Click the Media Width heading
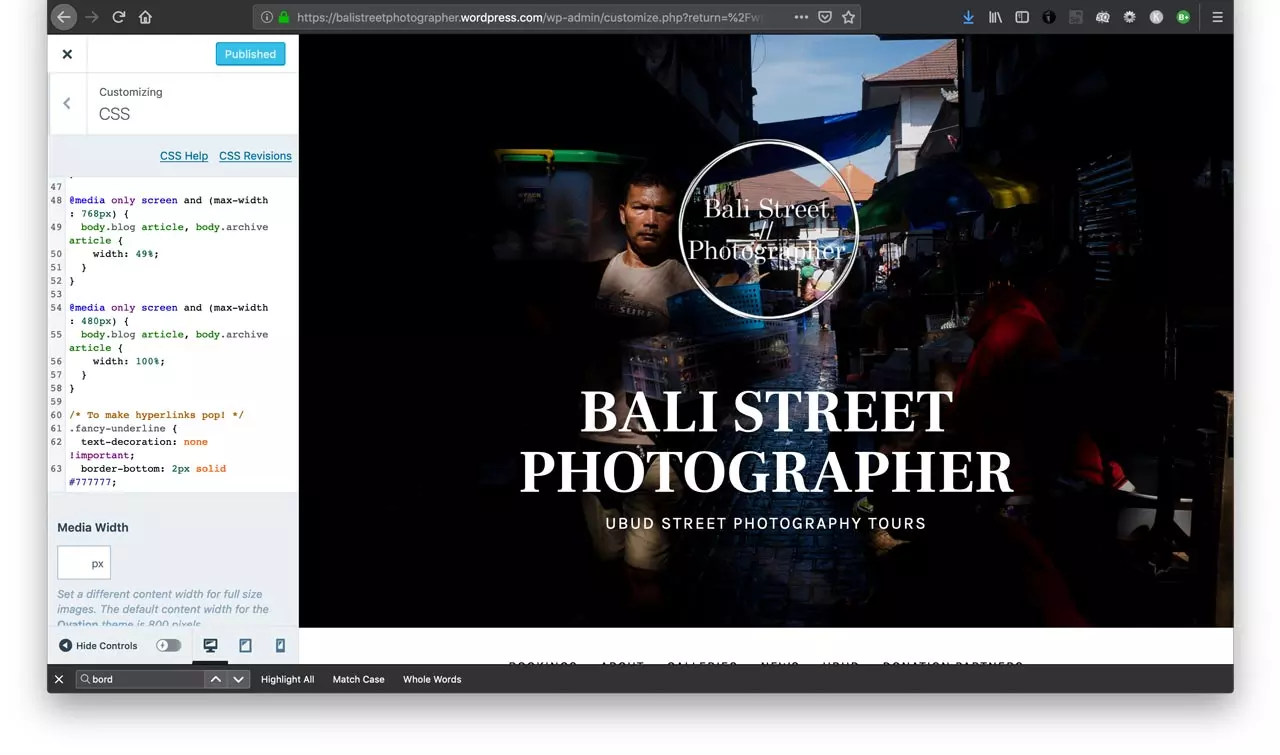 point(93,527)
